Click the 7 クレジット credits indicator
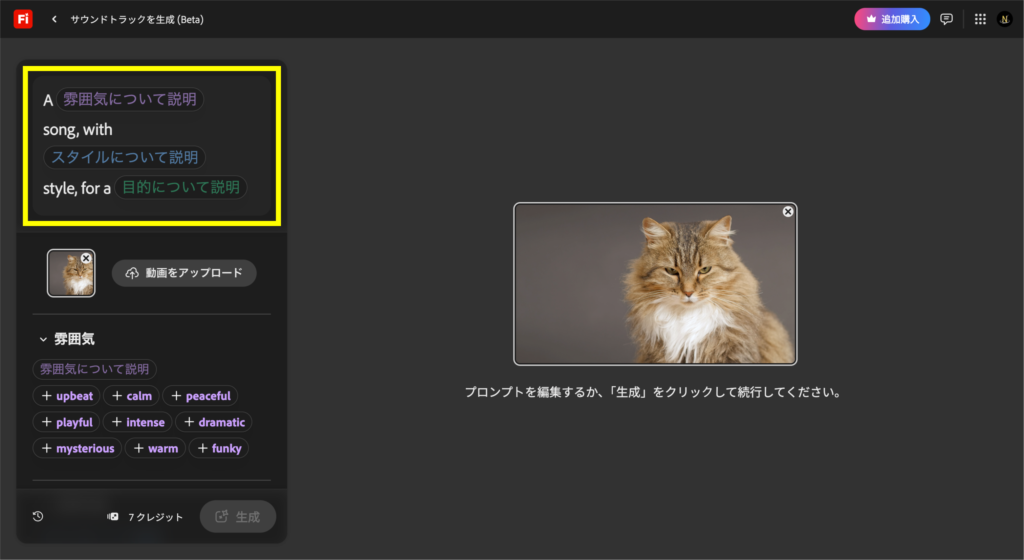This screenshot has height=560, width=1024. pos(146,517)
